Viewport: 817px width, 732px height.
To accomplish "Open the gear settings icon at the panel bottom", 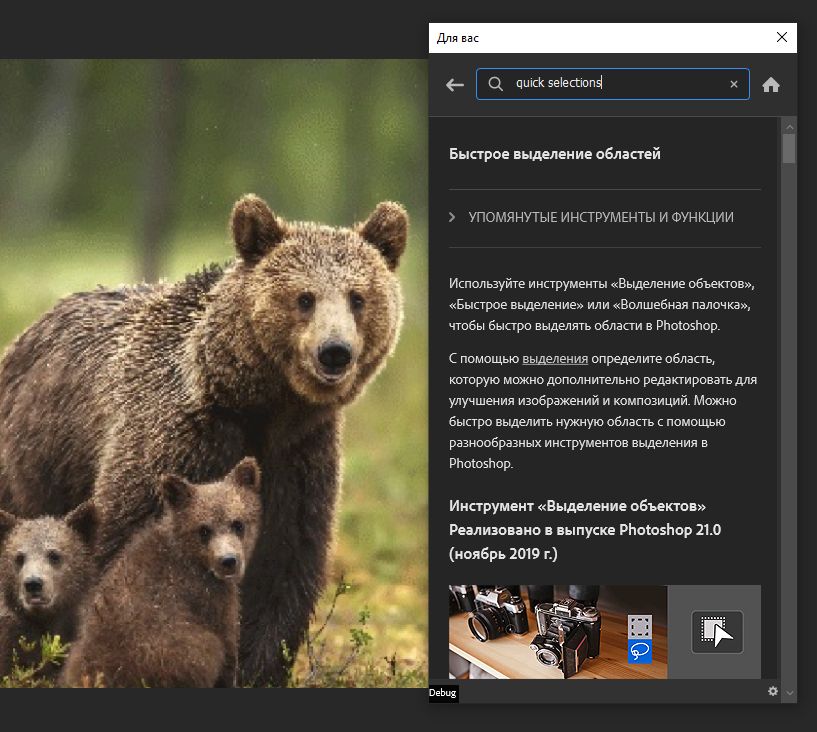I will point(772,691).
